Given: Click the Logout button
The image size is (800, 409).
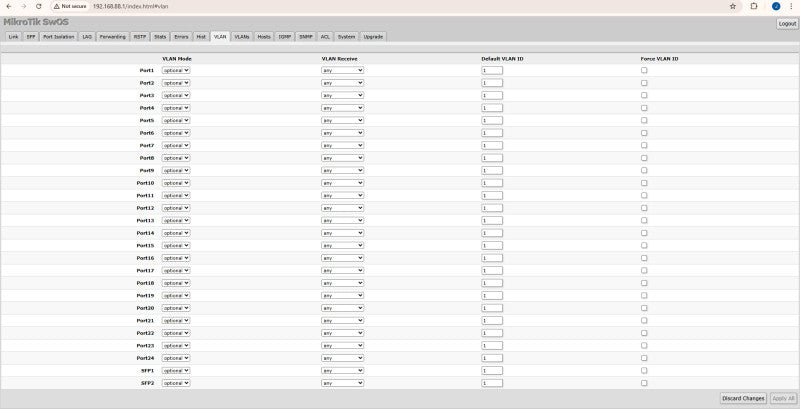Looking at the screenshot, I should (787, 24).
